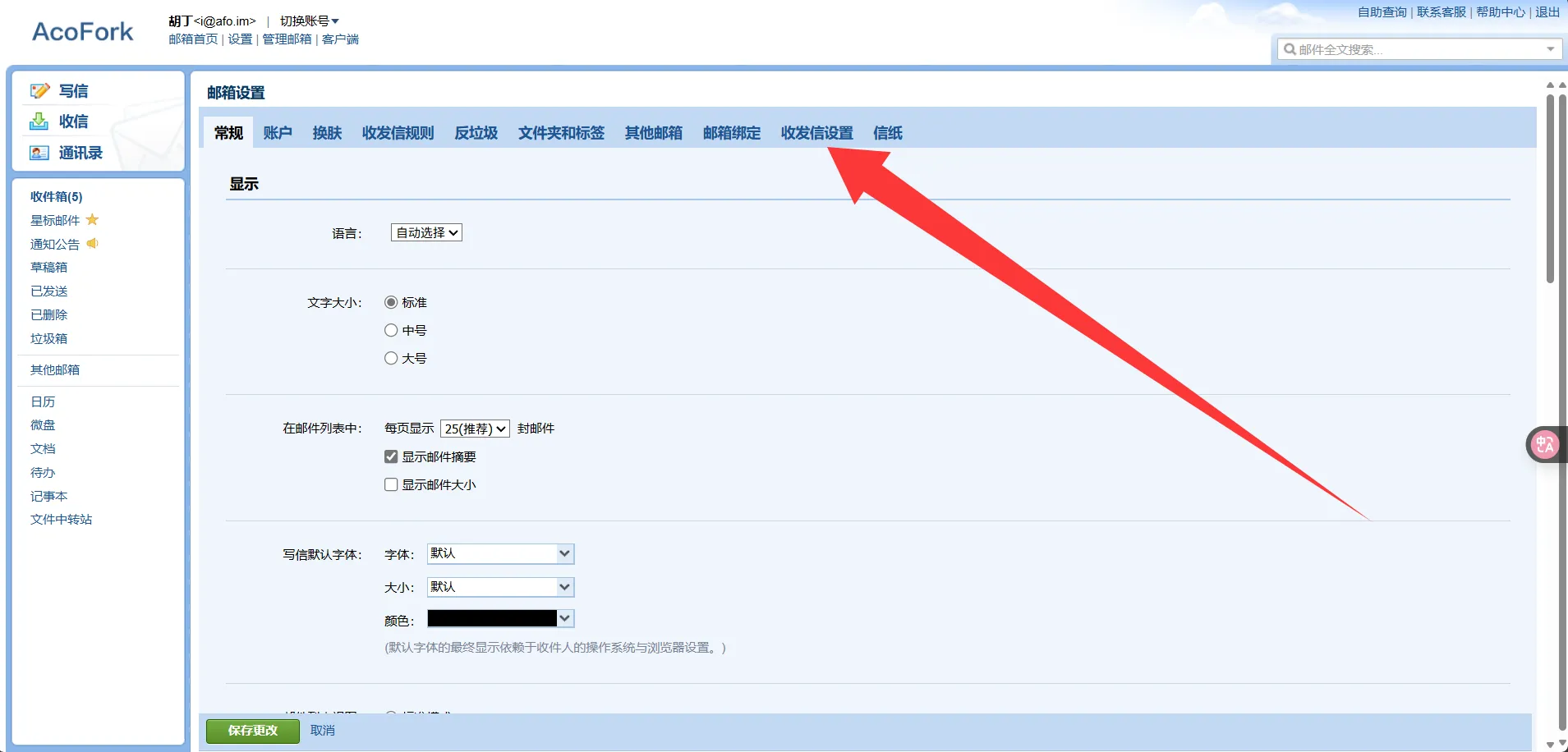The height and width of the screenshot is (752, 1568).
Task: Click the speaker icon beside notifications
Action: pos(92,244)
